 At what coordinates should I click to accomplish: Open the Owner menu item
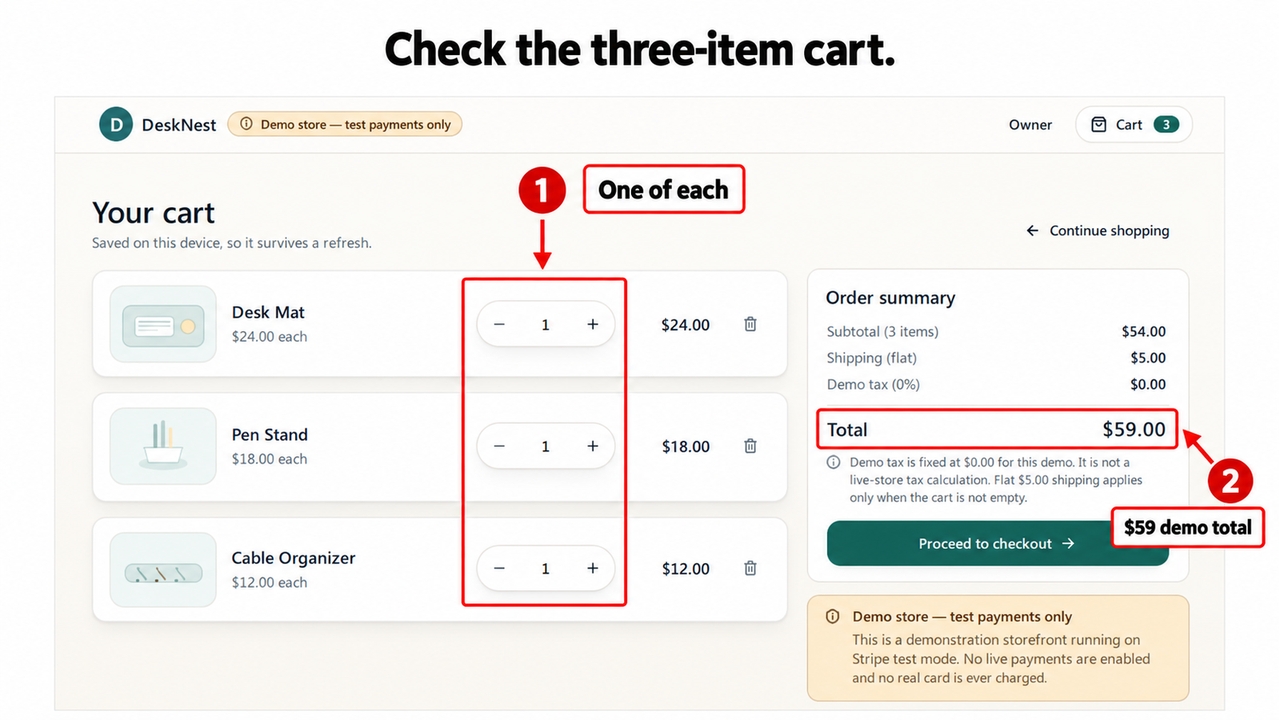1030,125
